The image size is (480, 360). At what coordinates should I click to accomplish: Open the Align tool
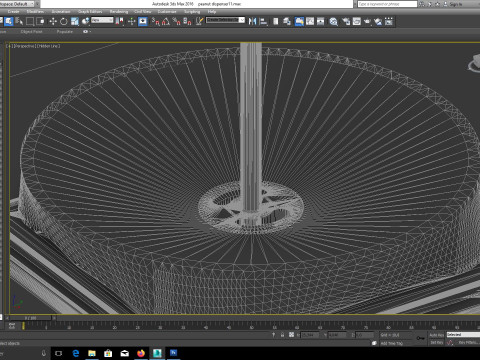[263, 22]
